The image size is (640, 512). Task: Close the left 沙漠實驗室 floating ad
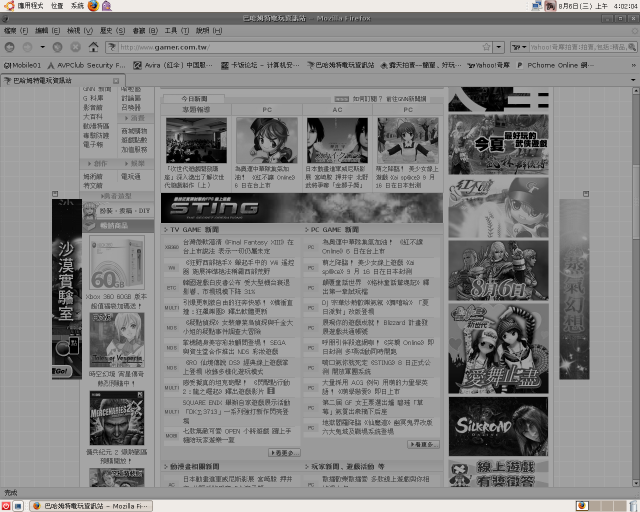(x=55, y=194)
